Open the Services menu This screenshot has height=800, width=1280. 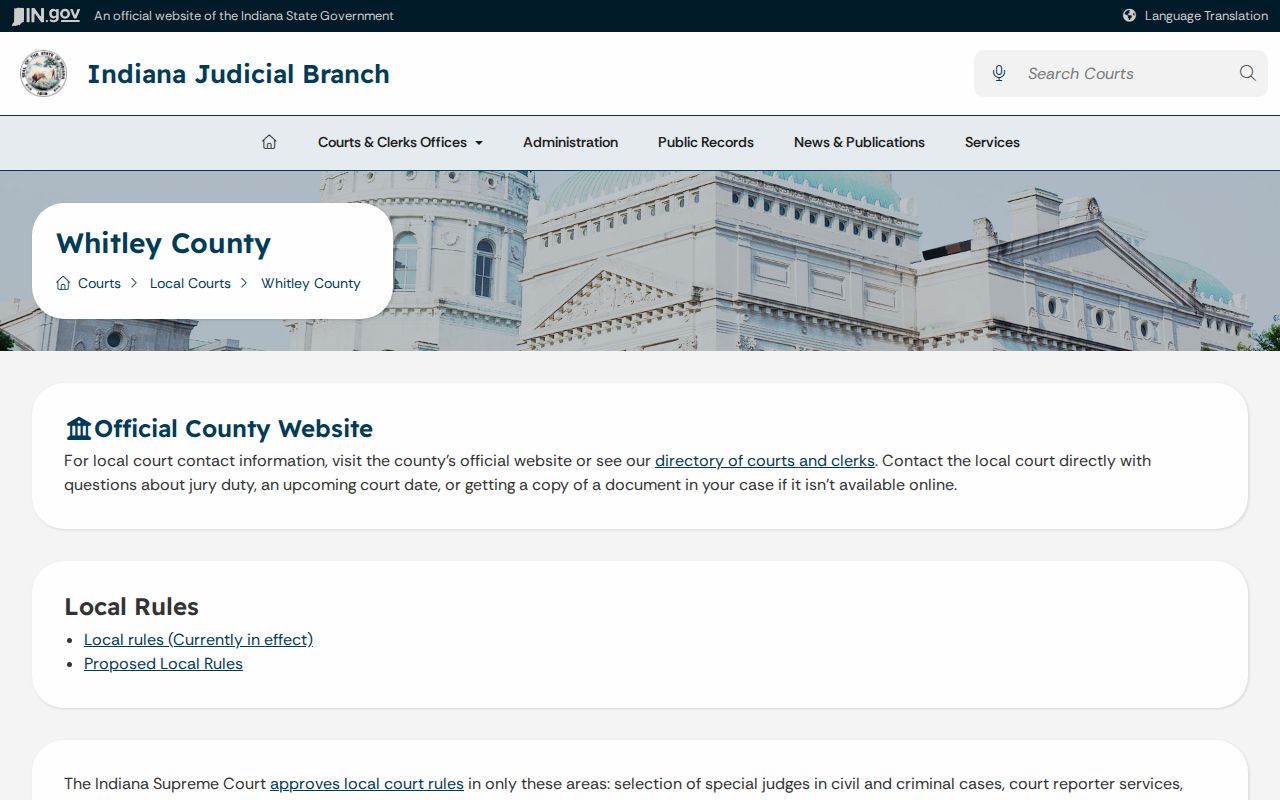[992, 142]
